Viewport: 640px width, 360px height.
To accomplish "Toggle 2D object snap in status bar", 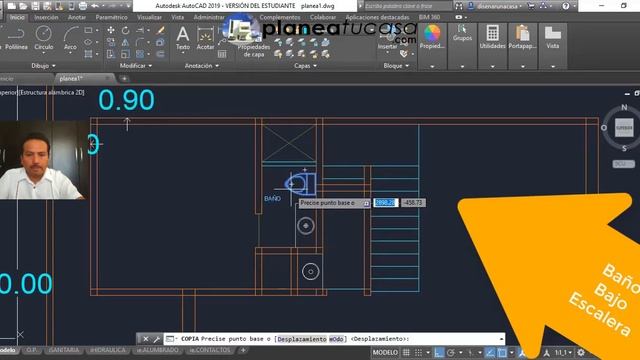I will tap(502, 353).
